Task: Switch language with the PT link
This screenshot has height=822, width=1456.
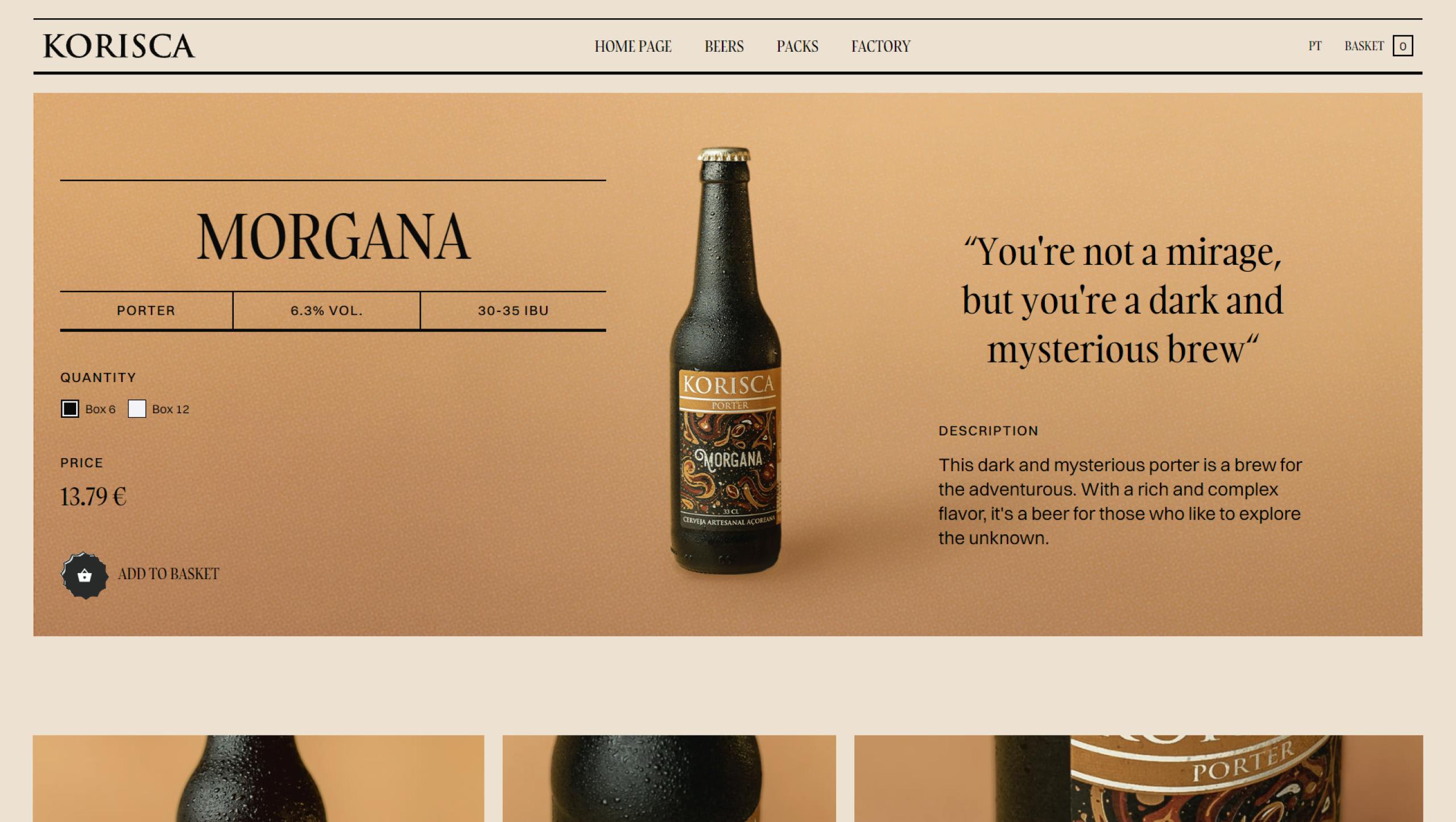Action: [x=1315, y=46]
